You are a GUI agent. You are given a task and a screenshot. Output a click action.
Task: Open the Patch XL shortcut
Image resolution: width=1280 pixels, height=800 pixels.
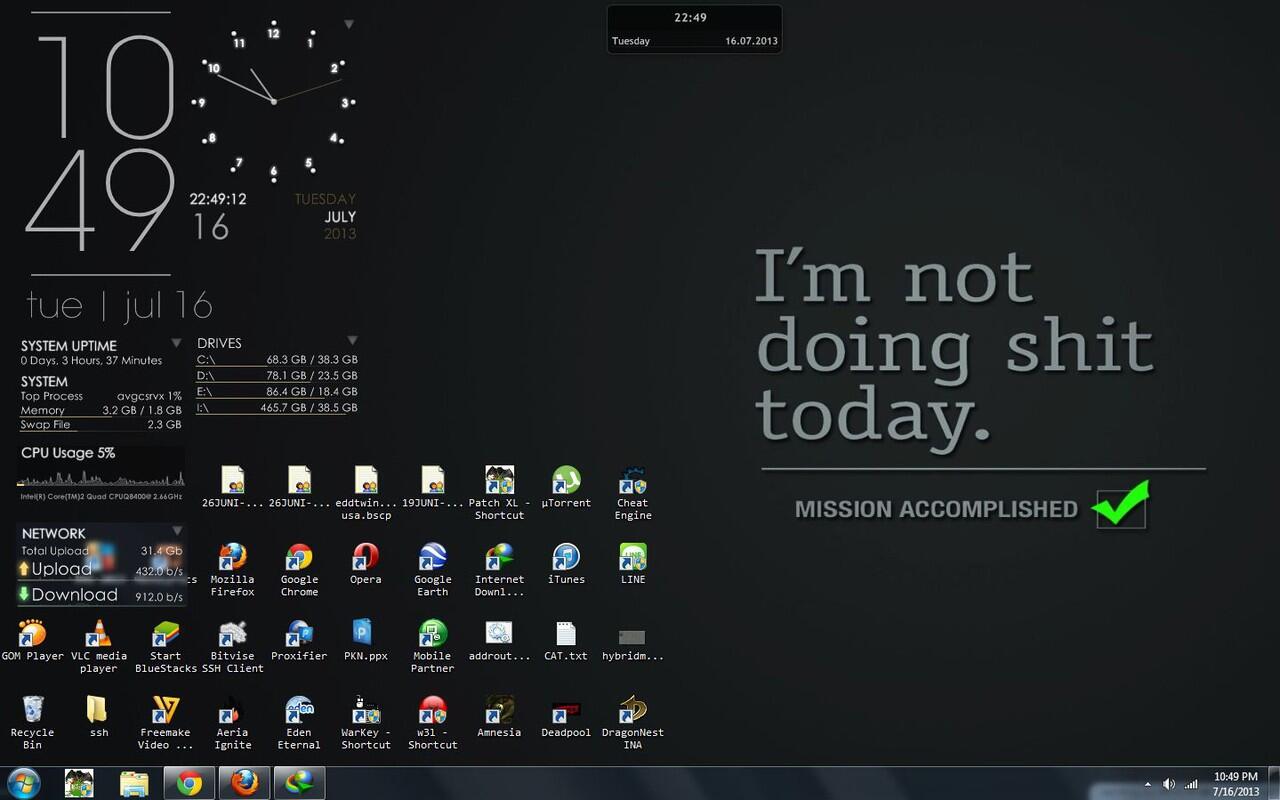coord(499,493)
